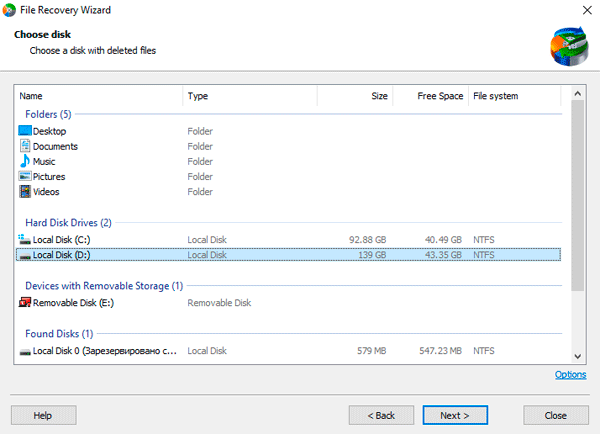Viewport: 600px width, 434px height.
Task: Click NTFS file system for Local Disk 0
Action: (484, 351)
